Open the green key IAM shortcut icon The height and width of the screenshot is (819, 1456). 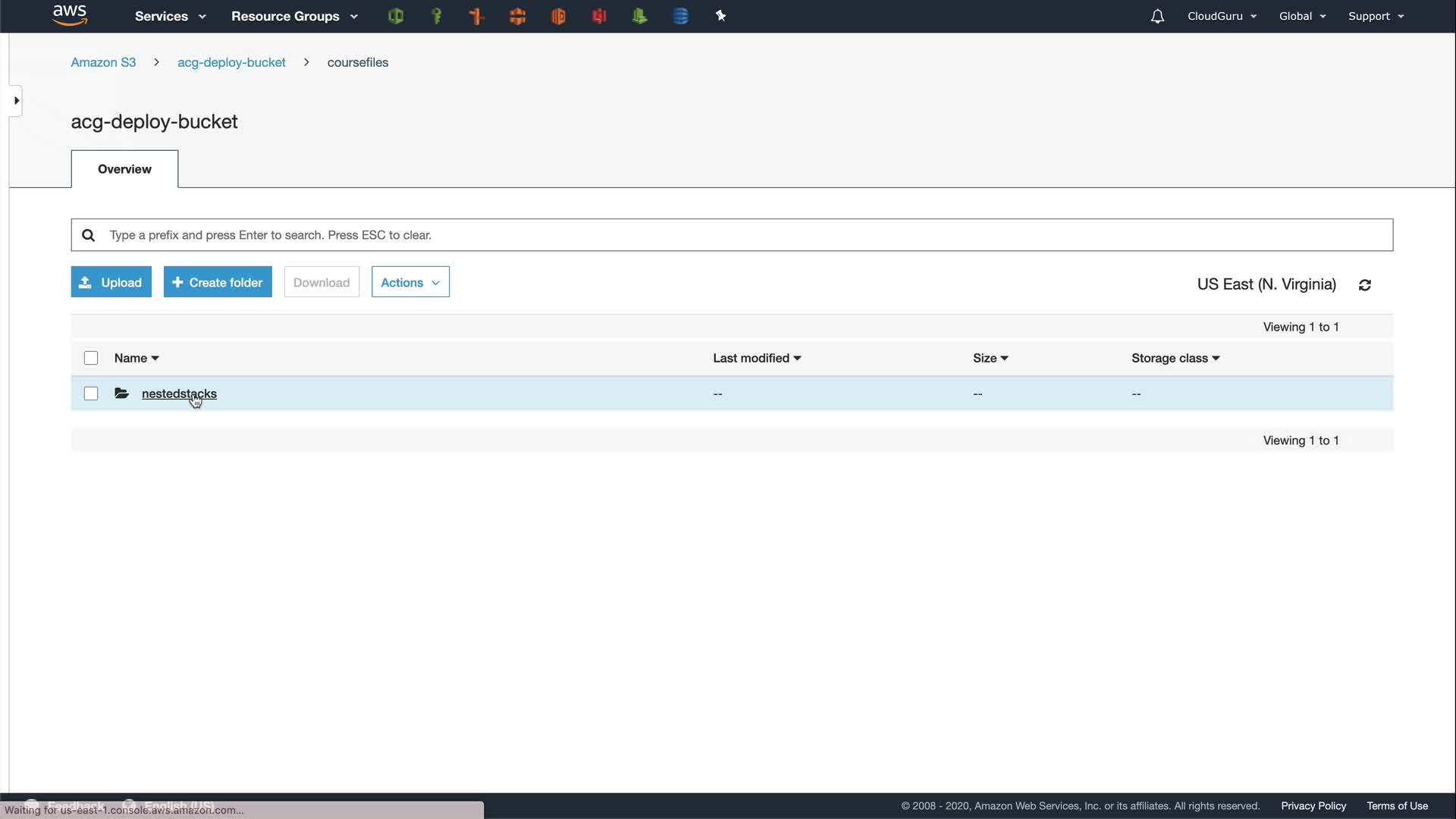(x=436, y=16)
